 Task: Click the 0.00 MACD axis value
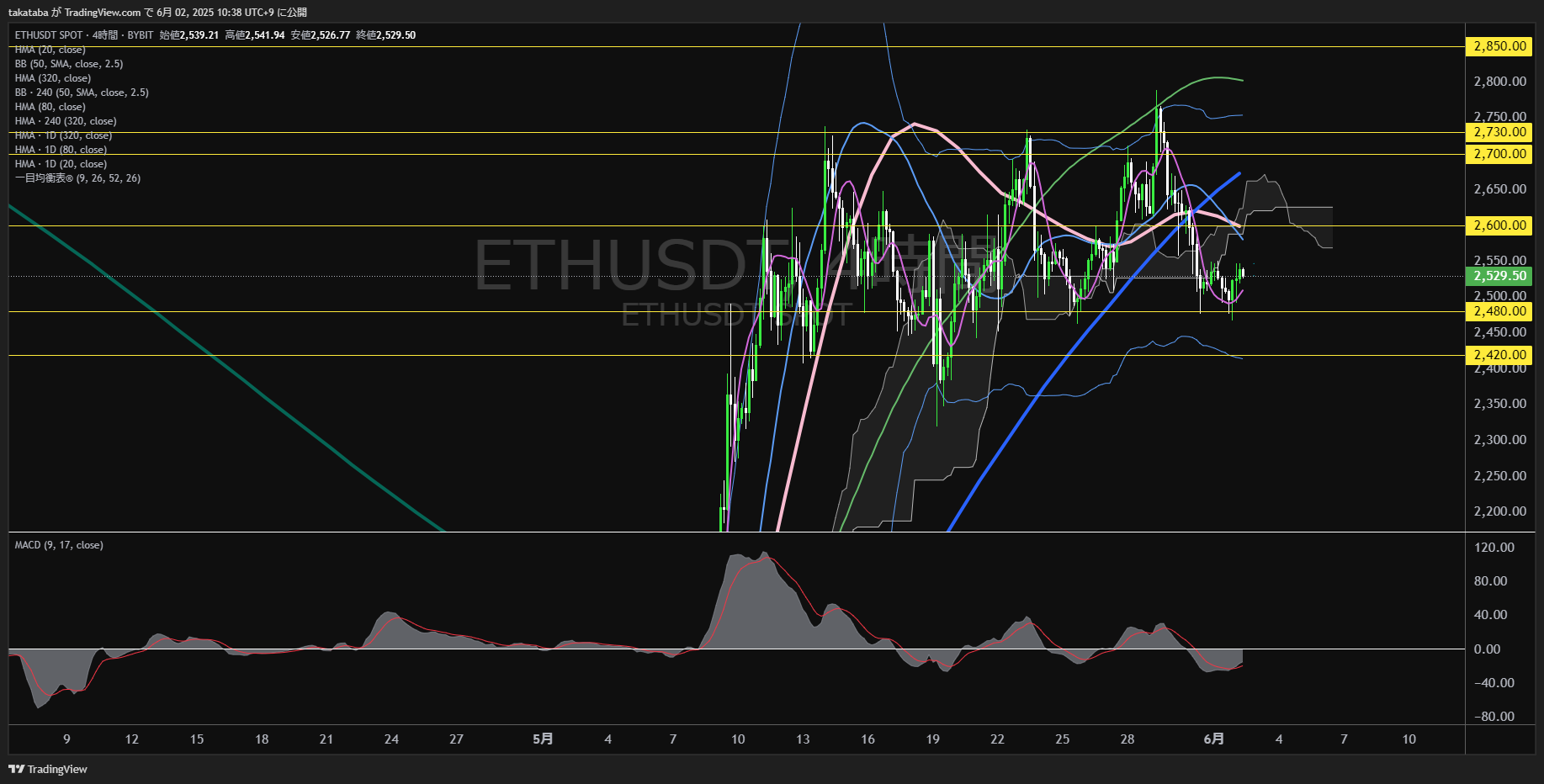point(1488,649)
